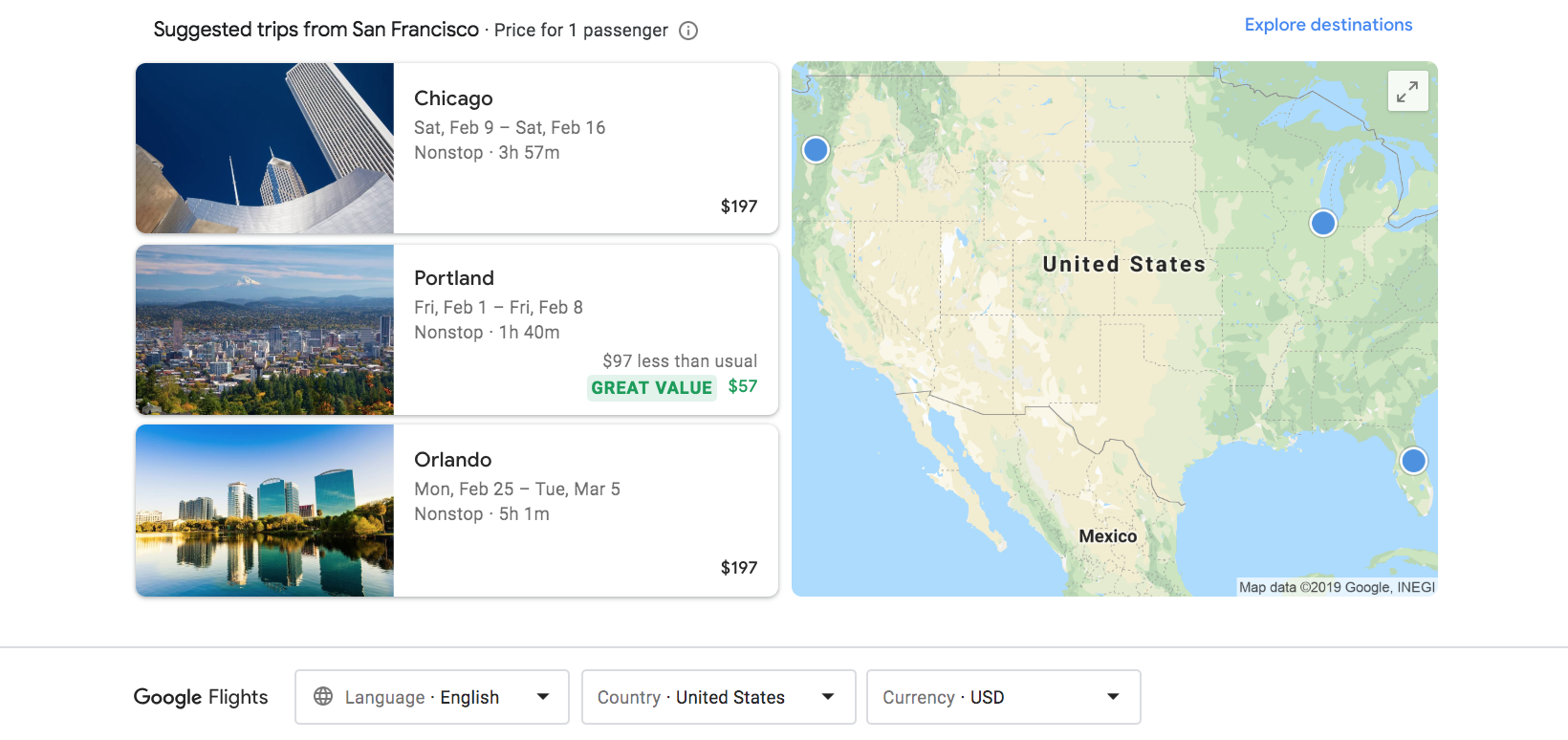This screenshot has width=1568, height=740.
Task: Click the price info icon
Action: 688,31
